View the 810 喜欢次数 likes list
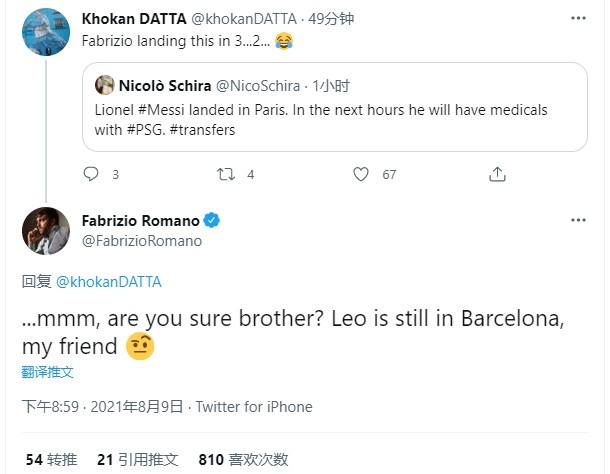The width and height of the screenshot is (610, 474). click(x=243, y=459)
